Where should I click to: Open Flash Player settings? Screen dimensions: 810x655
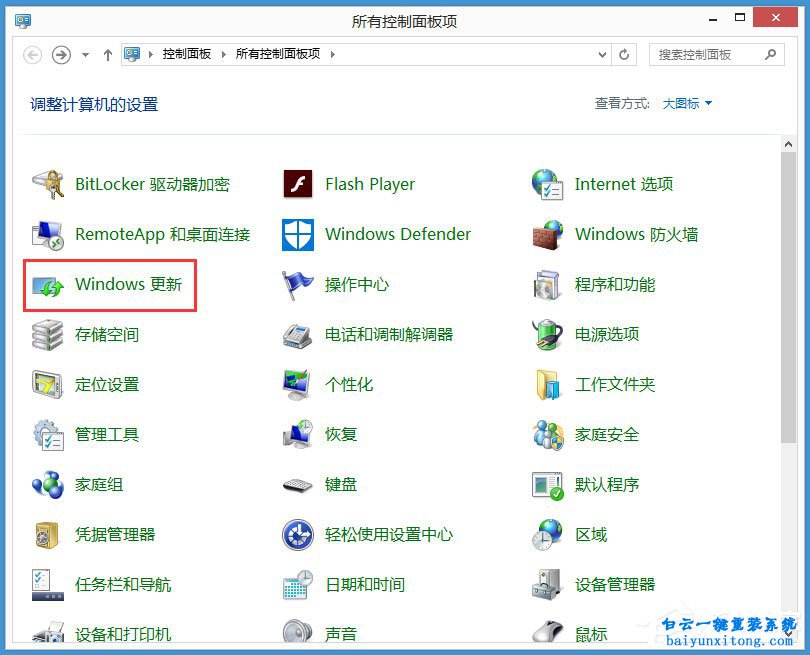coord(370,184)
